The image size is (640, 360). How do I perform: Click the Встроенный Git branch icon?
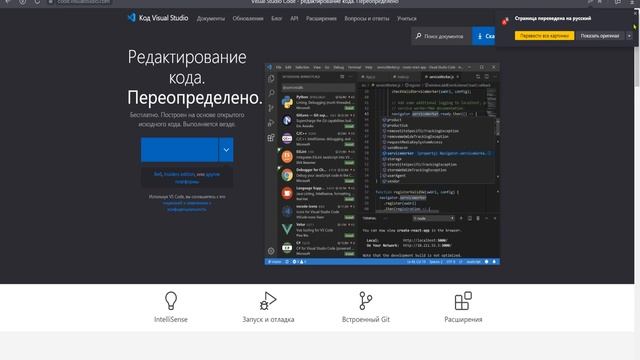365,301
